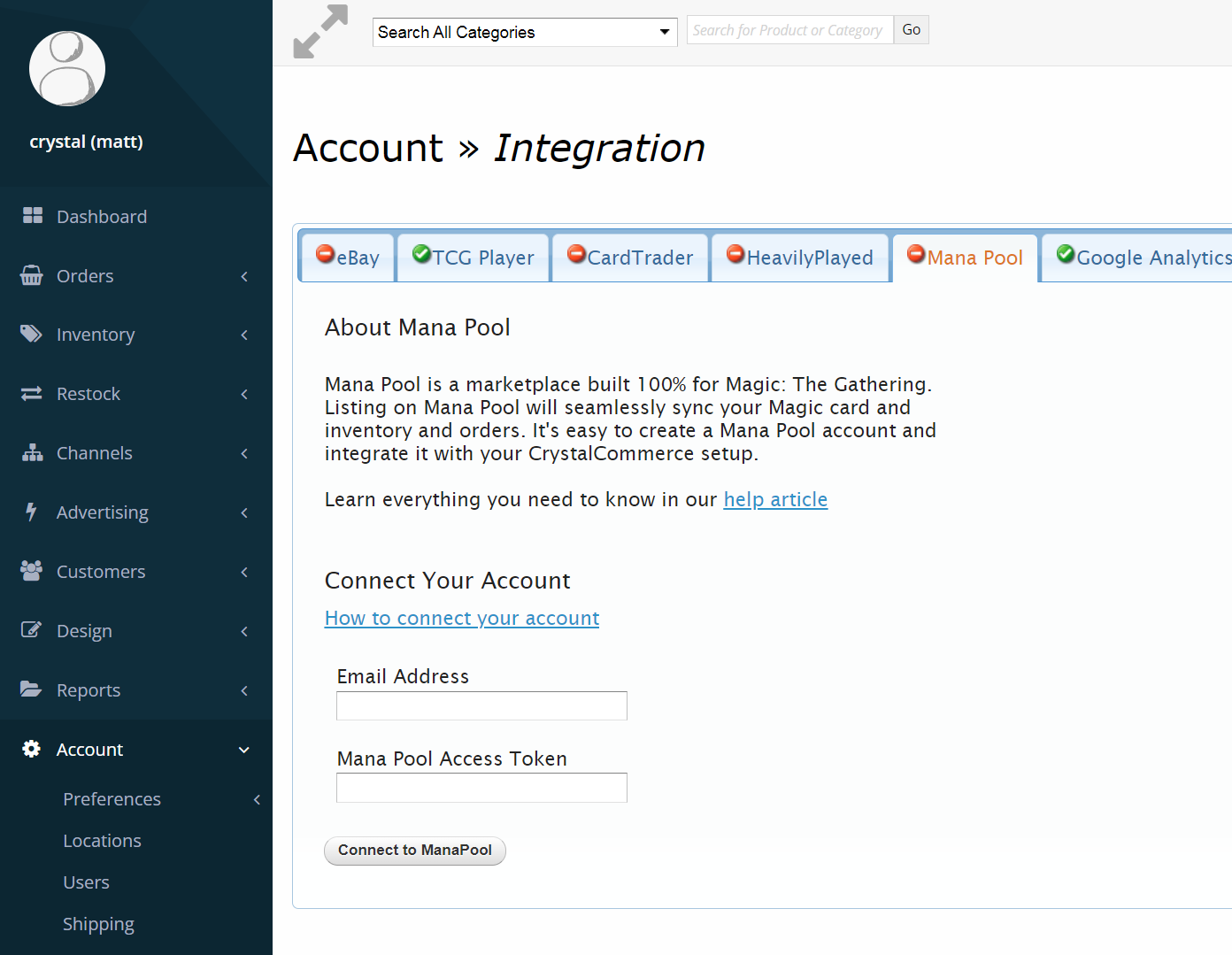1232x955 pixels.
Task: Click the Design edit icon
Action: click(x=32, y=629)
